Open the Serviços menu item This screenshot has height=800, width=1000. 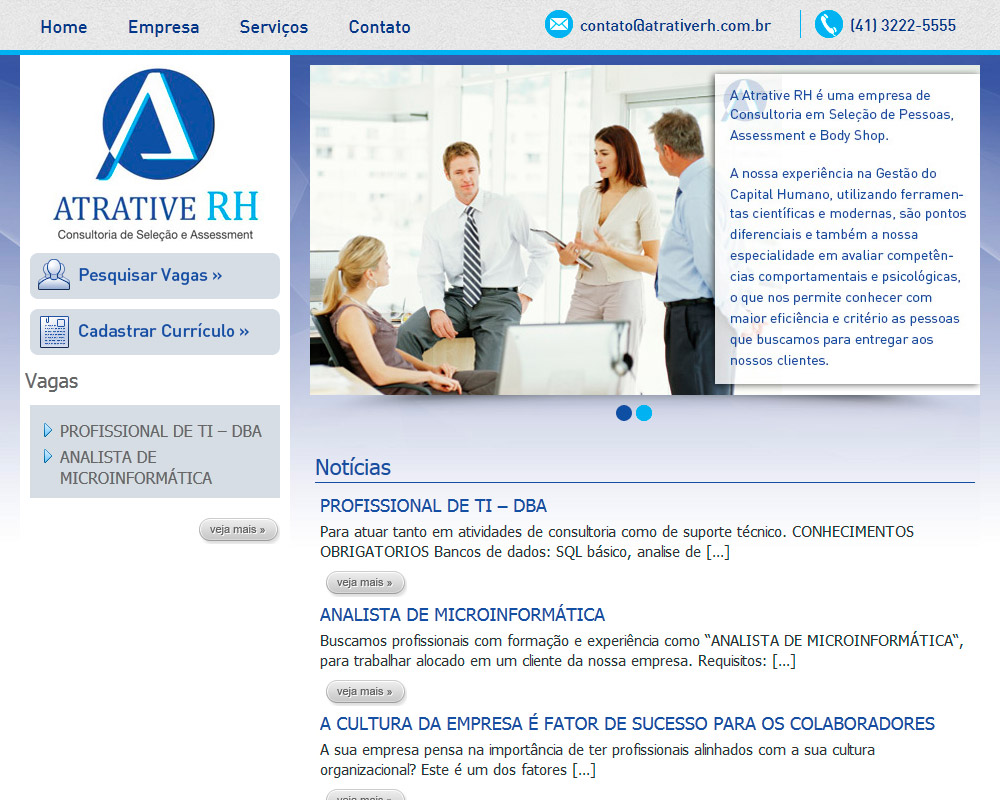274,27
